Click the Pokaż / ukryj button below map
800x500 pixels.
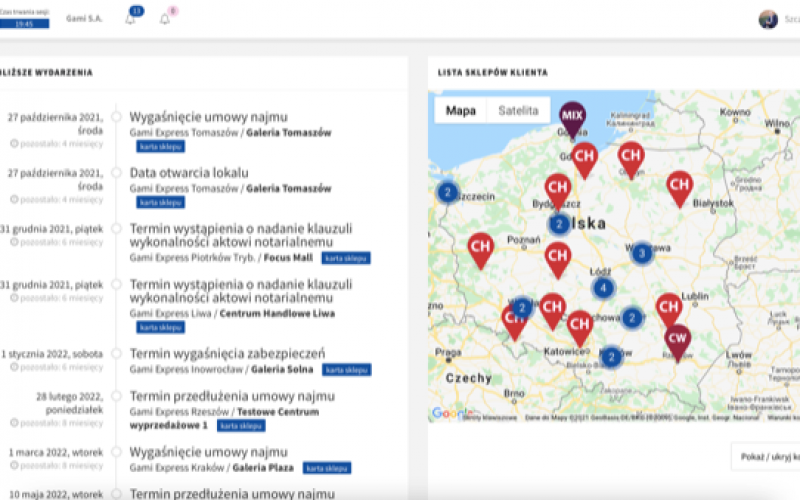[x=765, y=457]
